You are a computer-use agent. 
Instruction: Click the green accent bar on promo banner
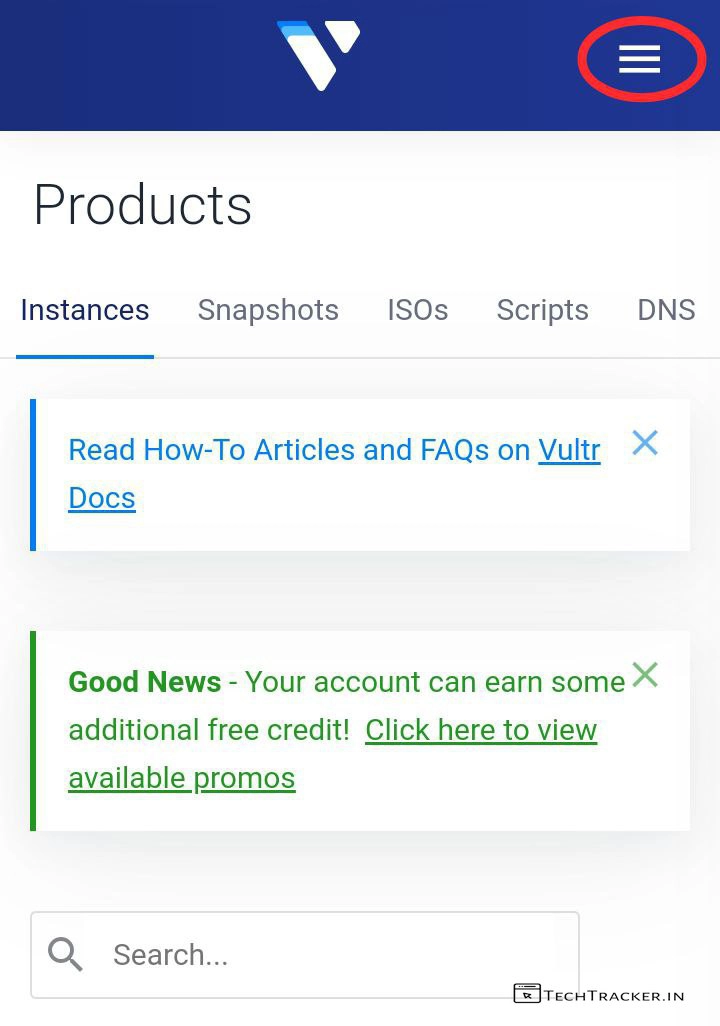pos(33,730)
